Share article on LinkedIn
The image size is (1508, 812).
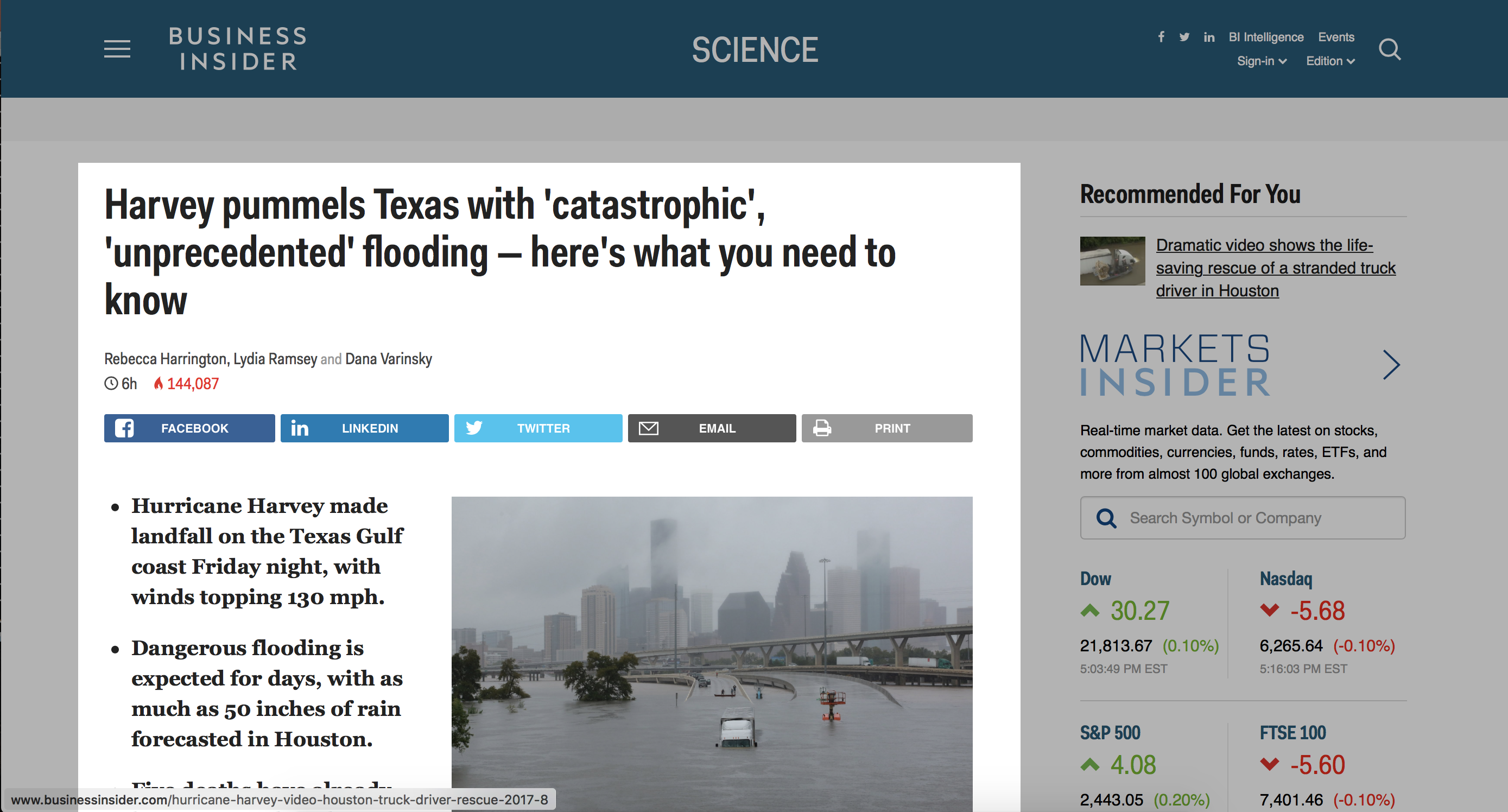tap(364, 428)
